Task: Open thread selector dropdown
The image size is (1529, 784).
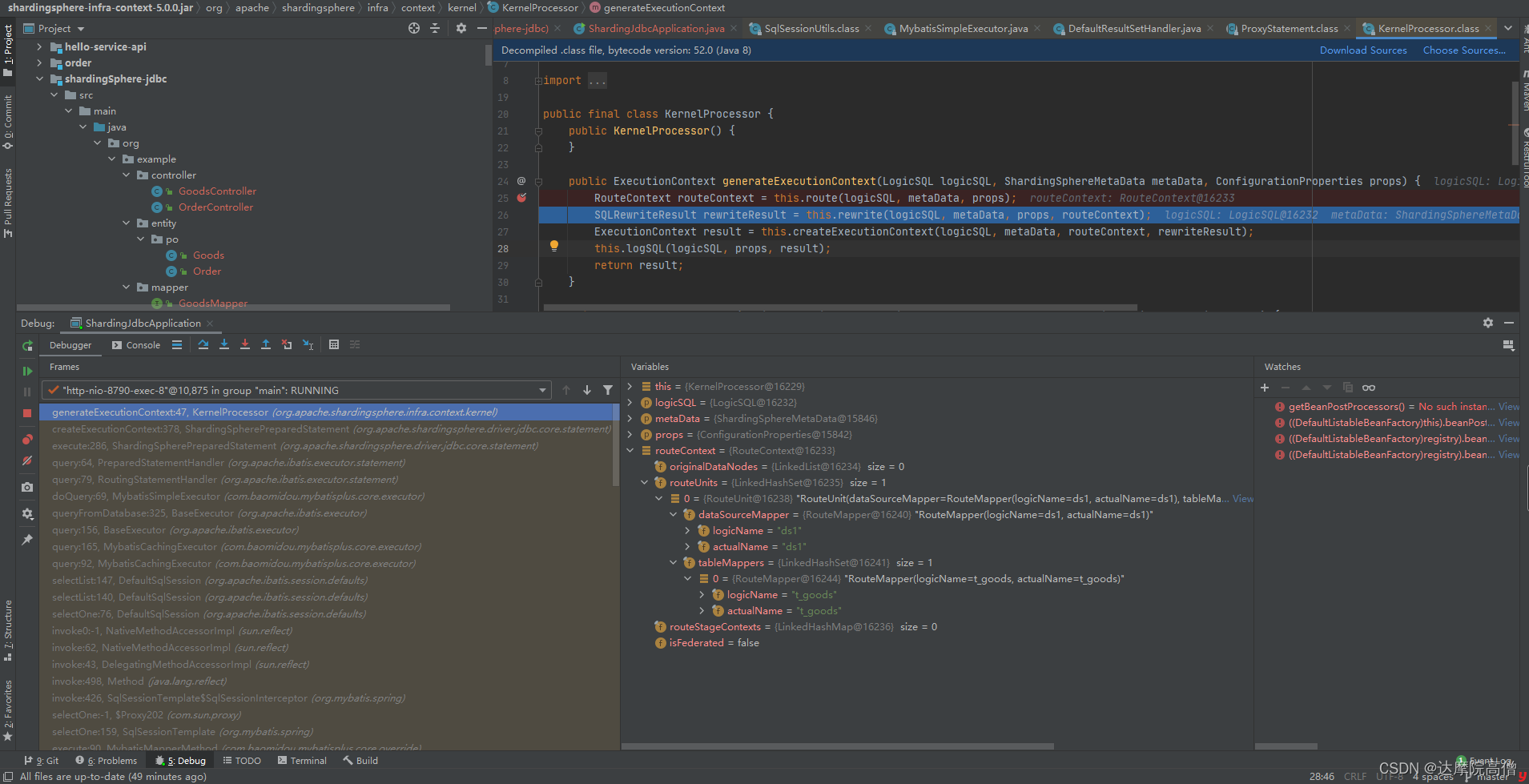Action: point(542,390)
